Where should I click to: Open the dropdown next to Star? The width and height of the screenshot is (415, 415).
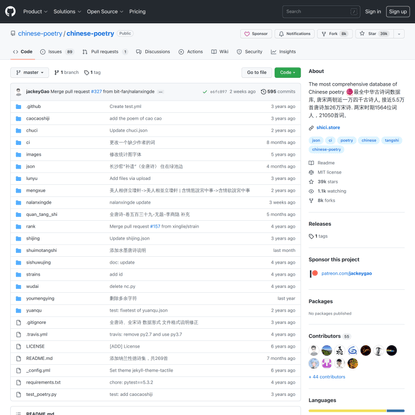tap(399, 34)
